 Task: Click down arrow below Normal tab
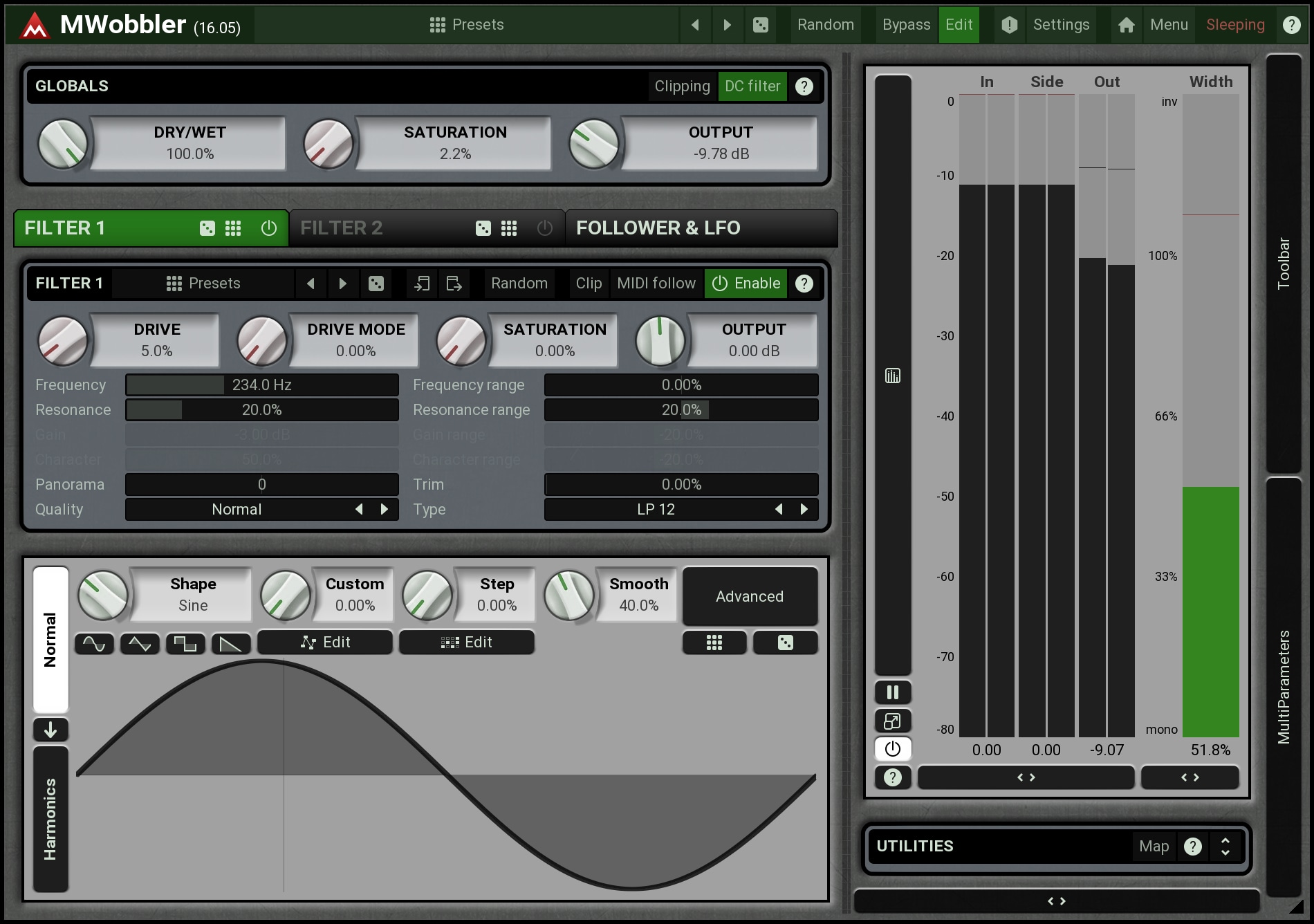point(50,730)
